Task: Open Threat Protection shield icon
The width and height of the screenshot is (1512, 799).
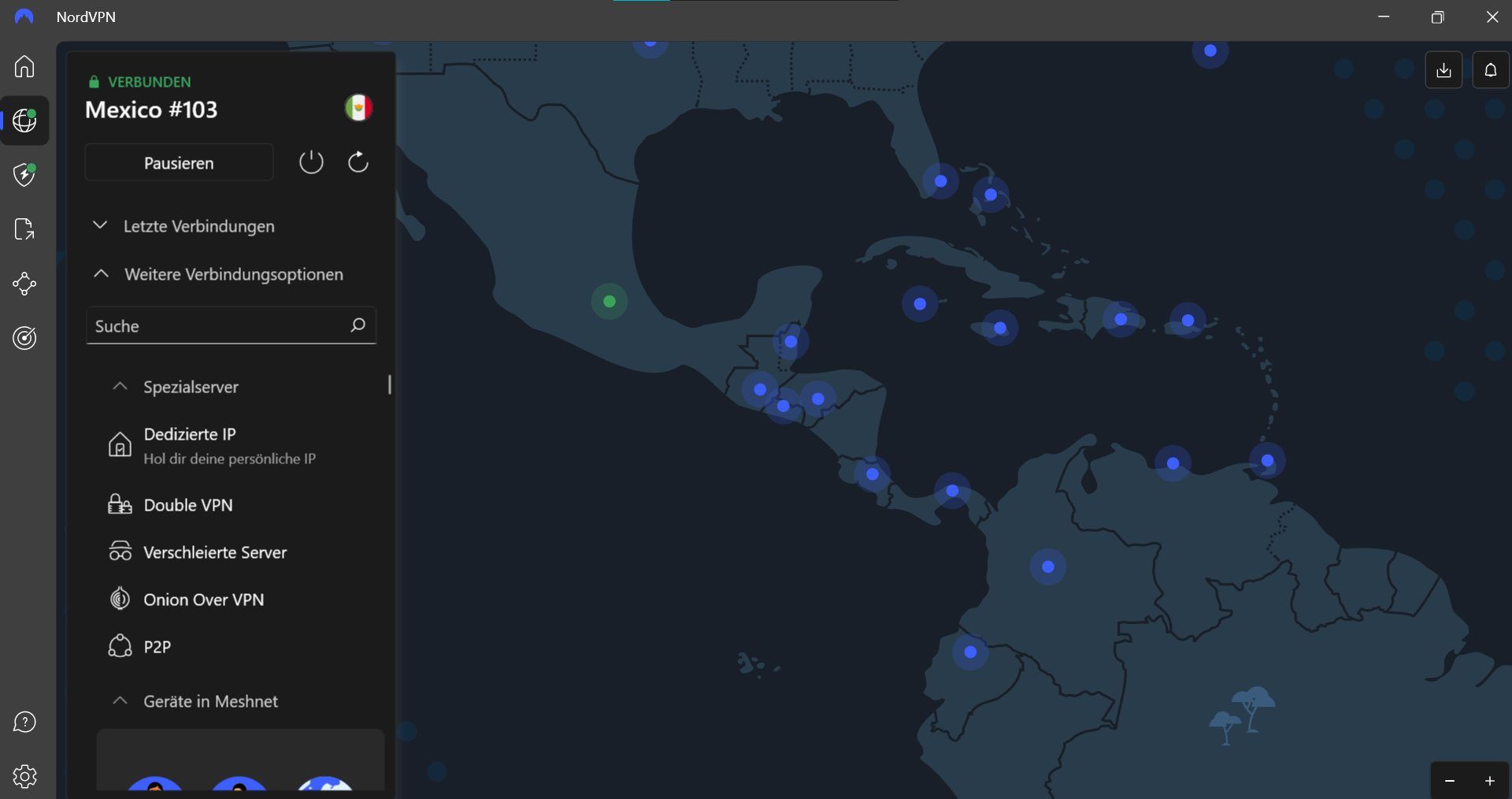Action: [x=24, y=174]
